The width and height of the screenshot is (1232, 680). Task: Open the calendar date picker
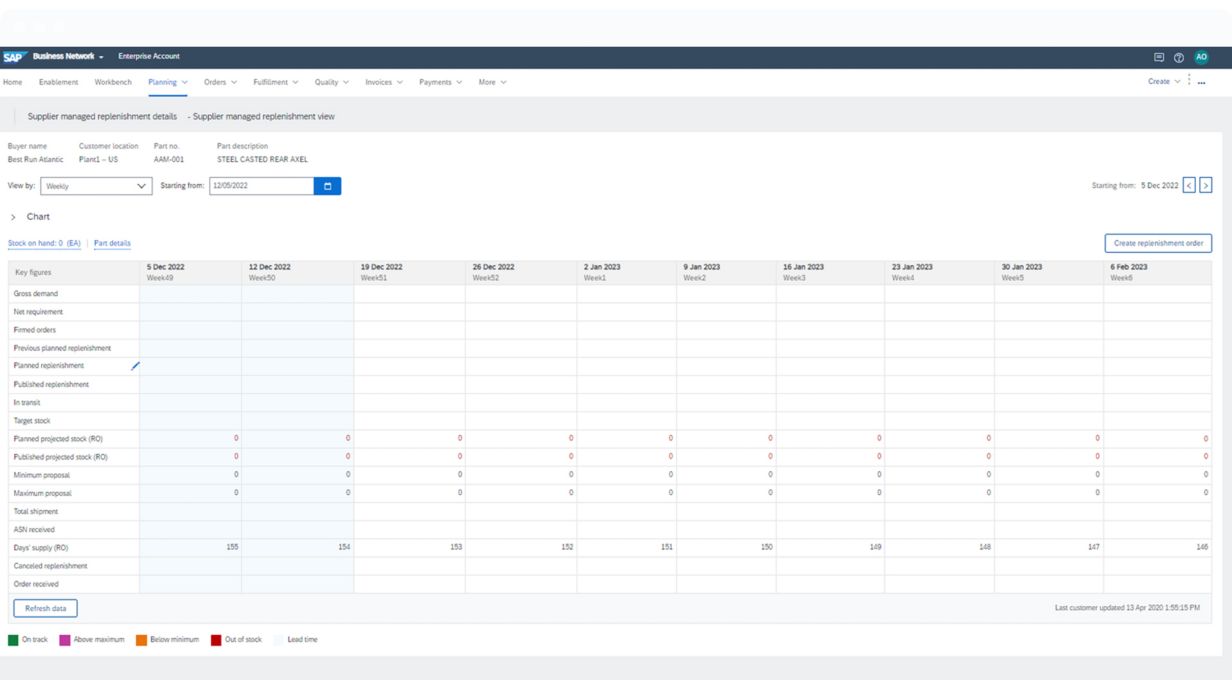[327, 186]
